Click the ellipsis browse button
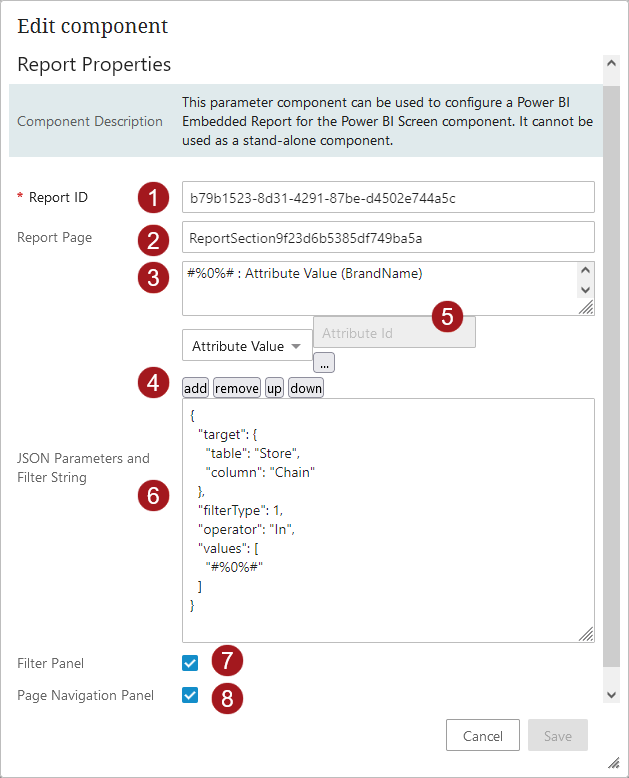The height and width of the screenshot is (778, 629). [324, 362]
